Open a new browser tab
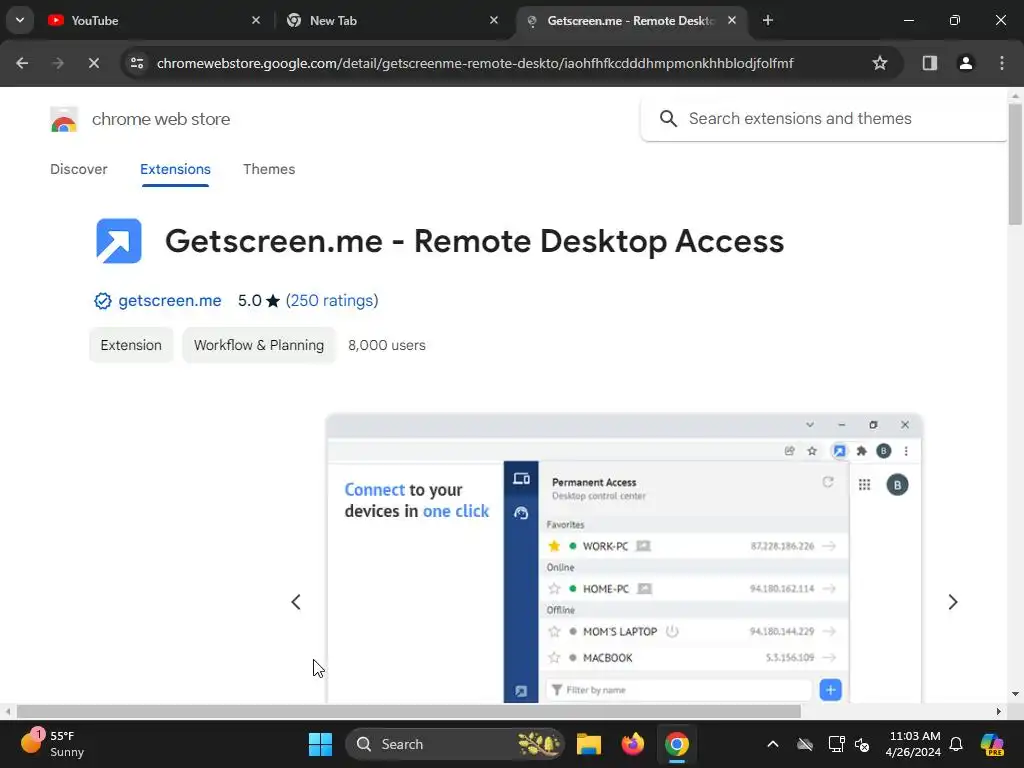This screenshot has width=1024, height=768. 768,20
